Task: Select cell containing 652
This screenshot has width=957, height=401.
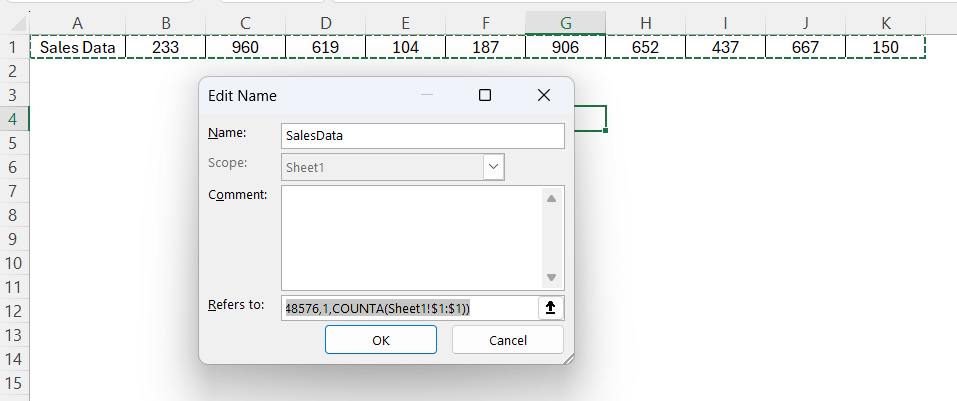Action: [x=645, y=47]
